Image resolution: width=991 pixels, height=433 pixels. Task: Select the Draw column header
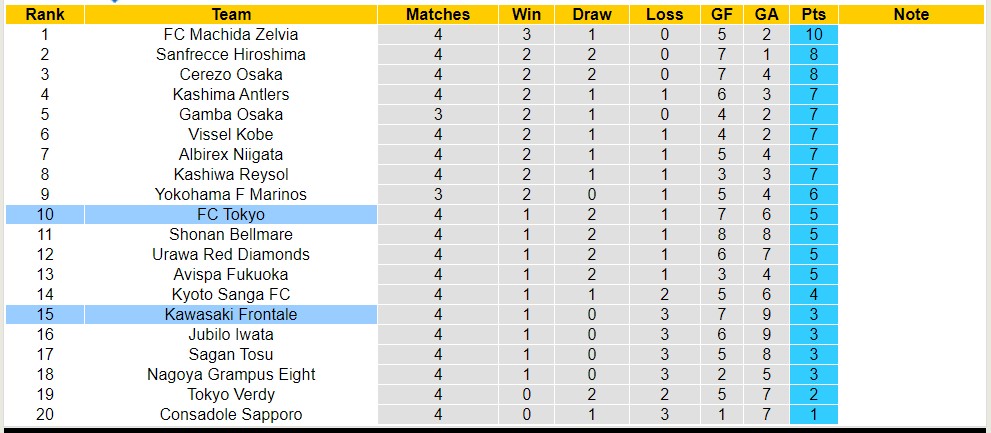click(592, 14)
